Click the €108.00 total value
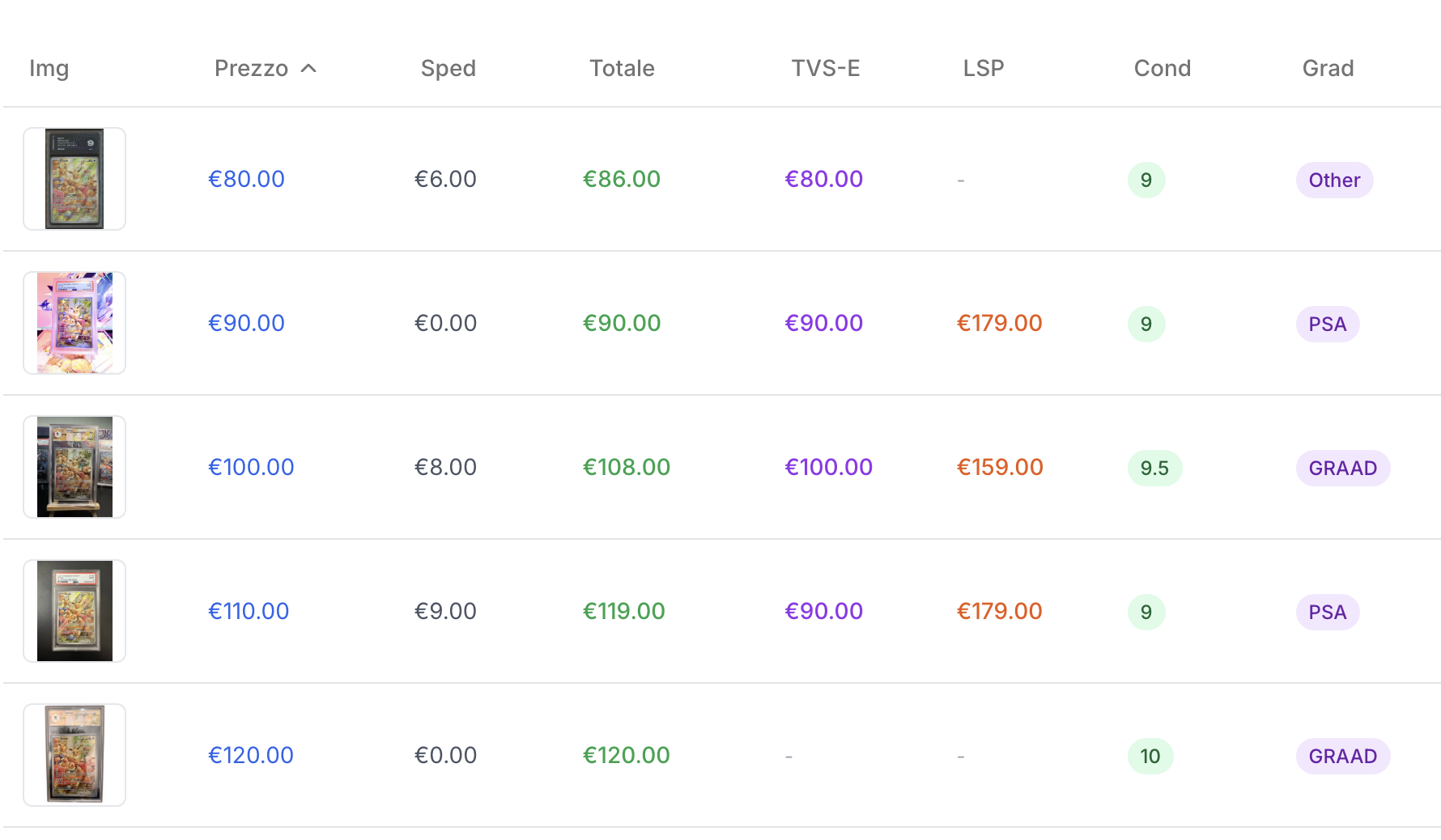 (x=627, y=467)
